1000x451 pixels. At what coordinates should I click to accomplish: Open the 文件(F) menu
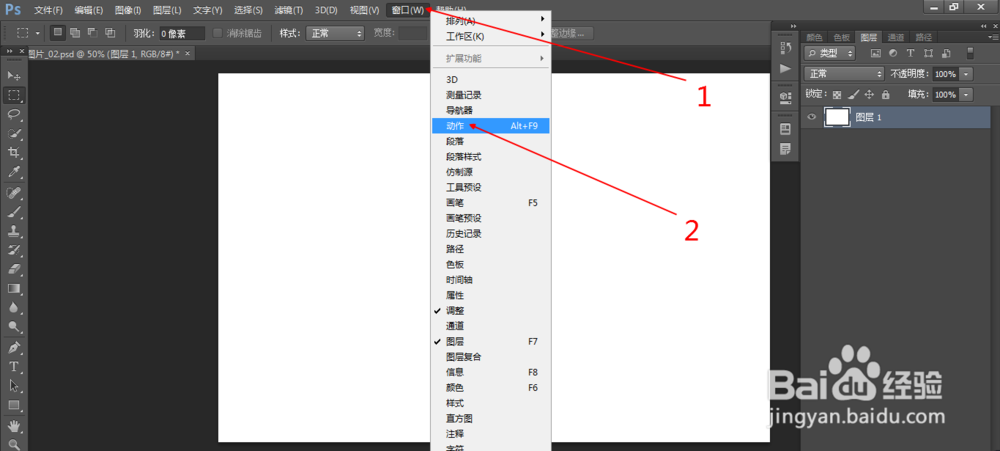click(48, 10)
